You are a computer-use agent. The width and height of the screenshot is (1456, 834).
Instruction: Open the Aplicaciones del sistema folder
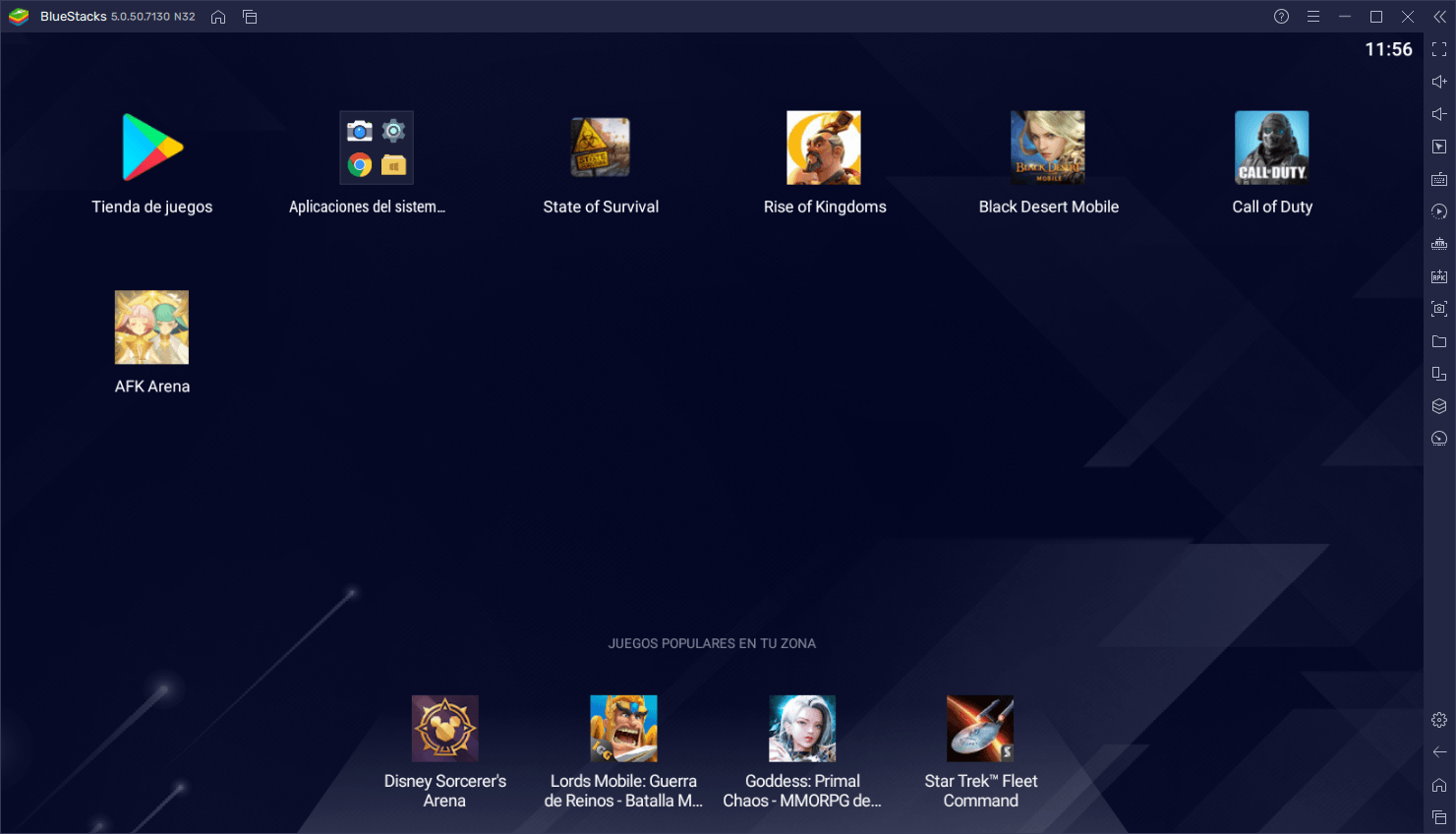click(377, 148)
